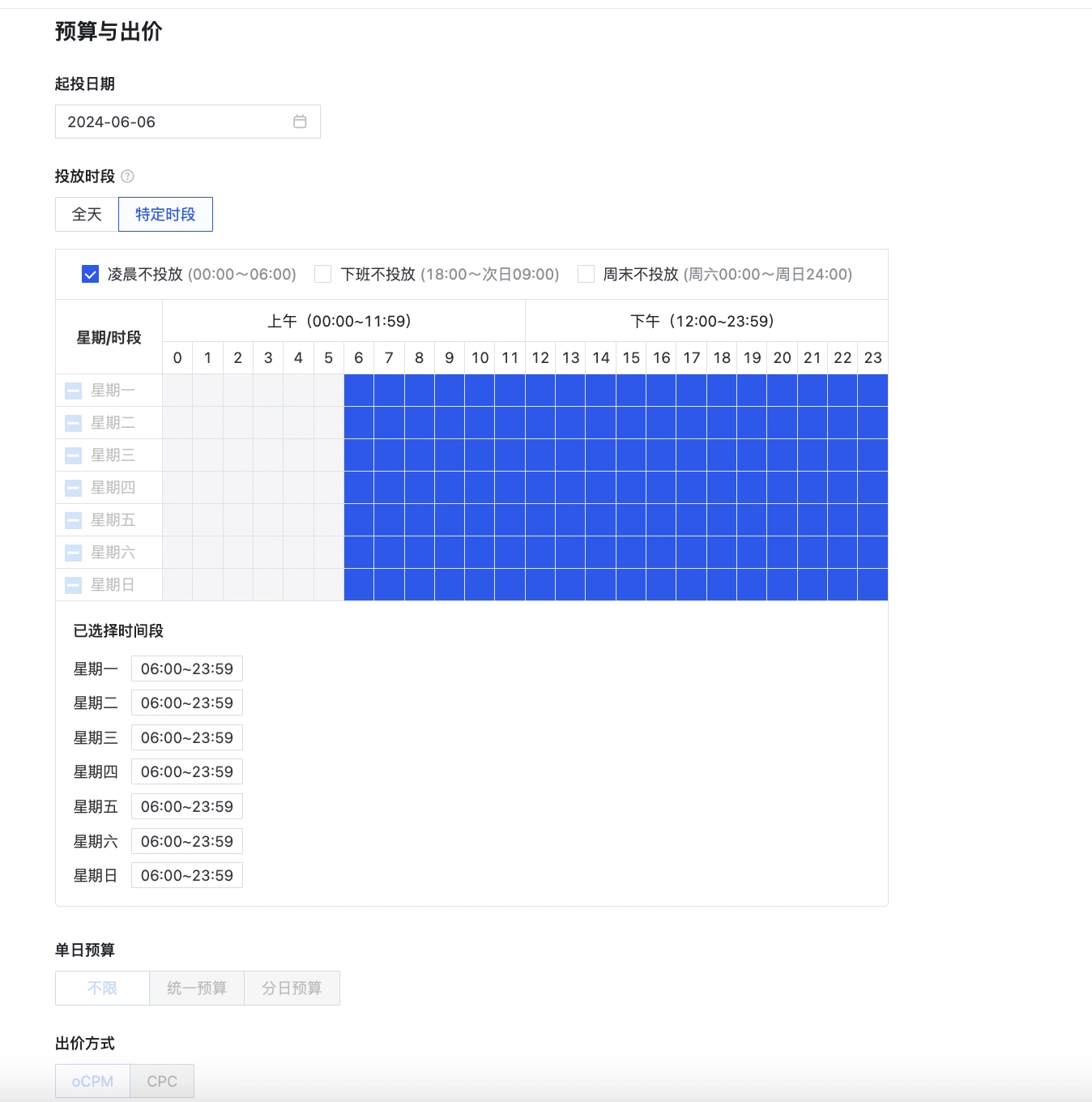Image resolution: width=1092 pixels, height=1102 pixels.
Task: Clear 星期五 selection via its minus icon
Action: (72, 519)
